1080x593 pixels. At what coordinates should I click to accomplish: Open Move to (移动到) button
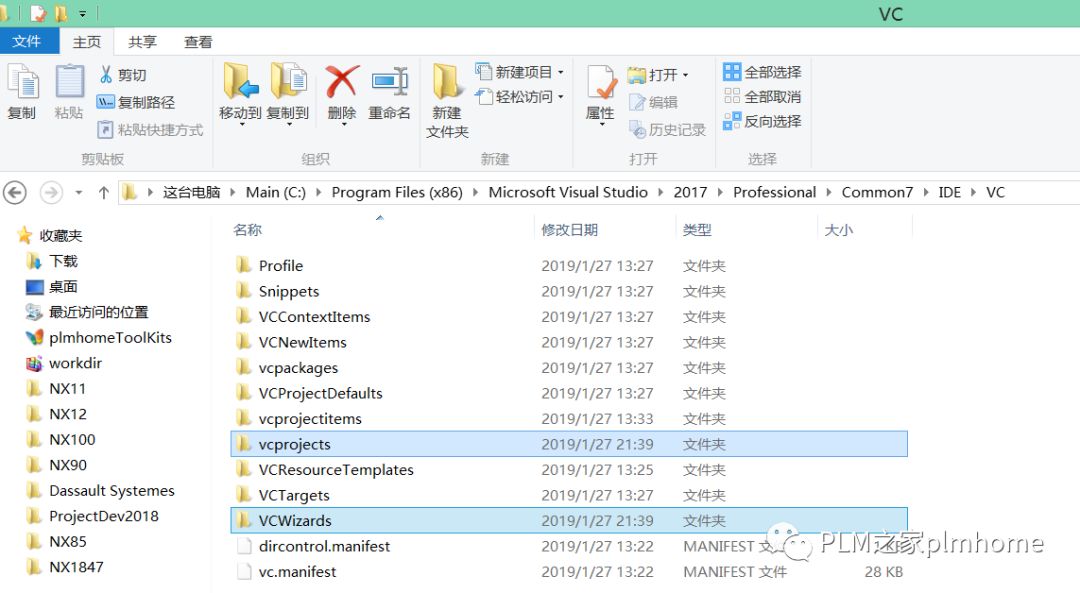240,93
